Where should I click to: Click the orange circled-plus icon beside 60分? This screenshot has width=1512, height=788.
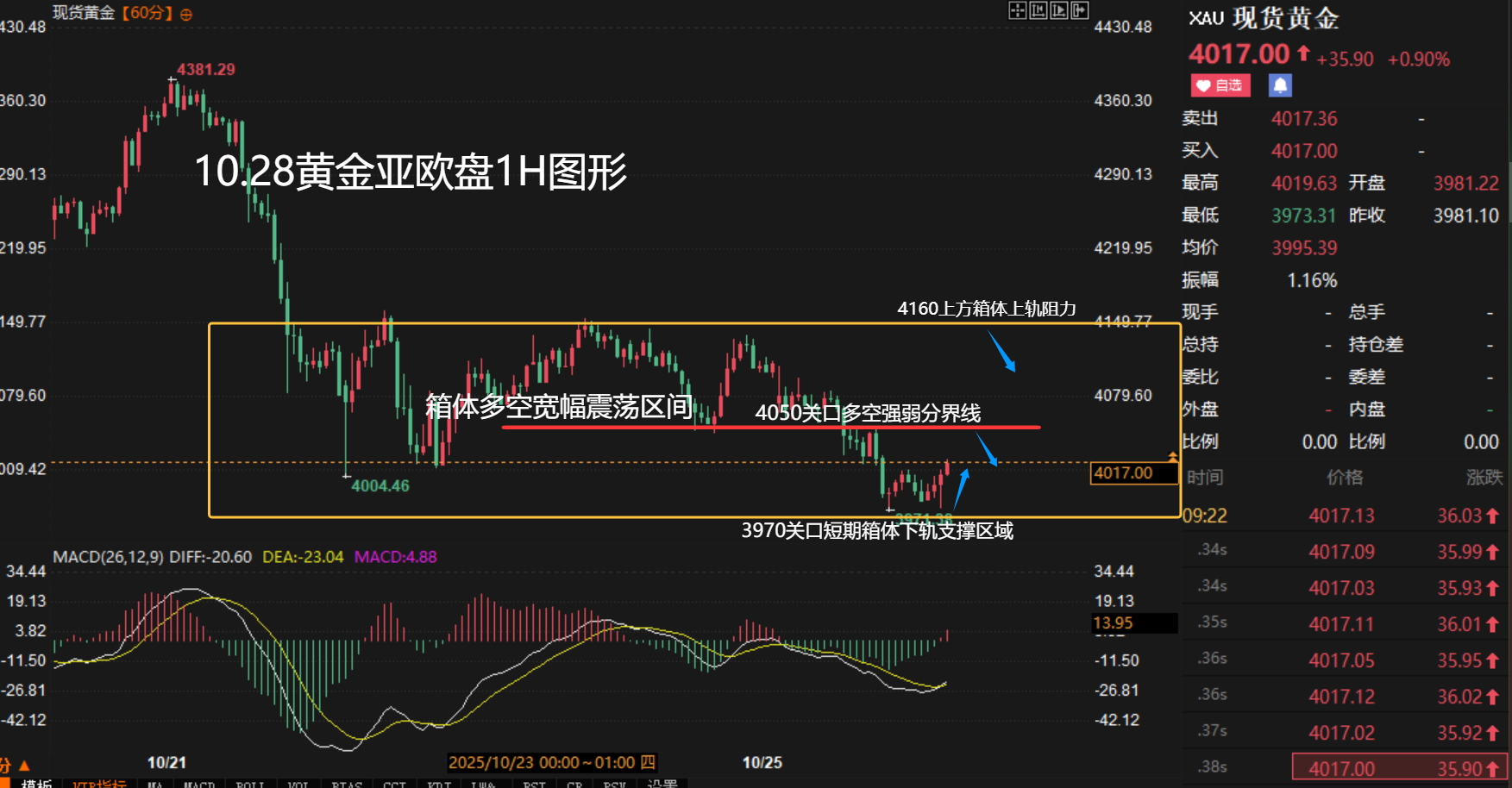click(186, 15)
